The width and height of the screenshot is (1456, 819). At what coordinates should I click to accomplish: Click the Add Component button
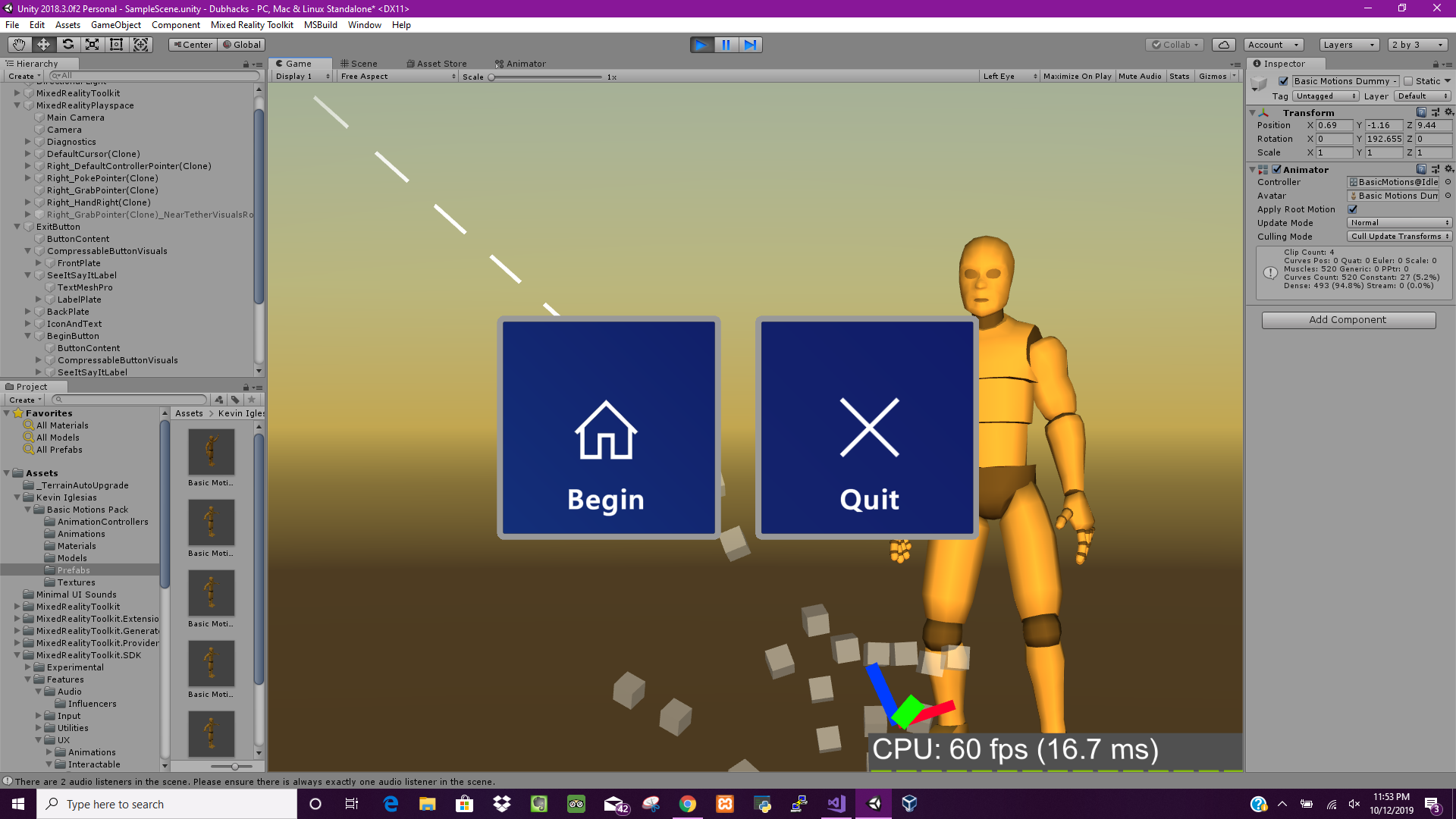coord(1348,320)
